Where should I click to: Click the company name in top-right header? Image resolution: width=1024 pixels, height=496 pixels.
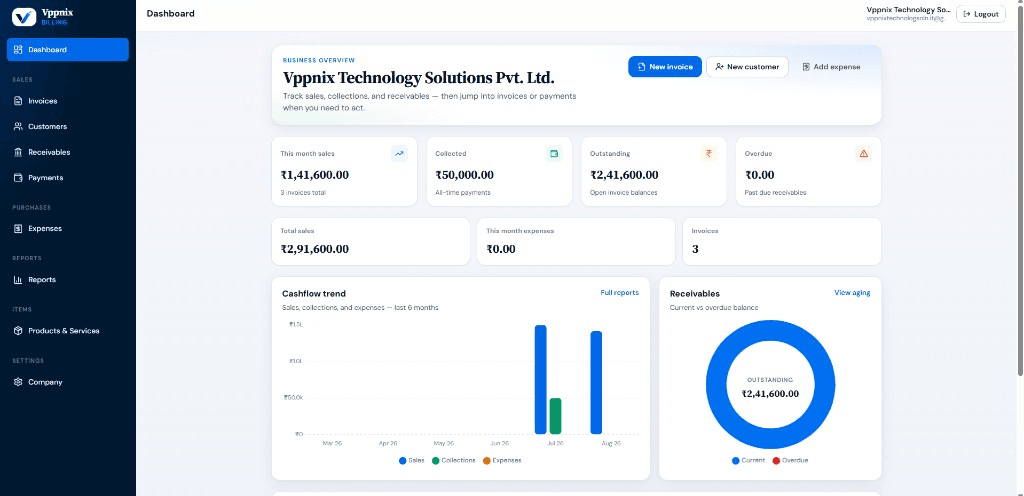(x=908, y=10)
